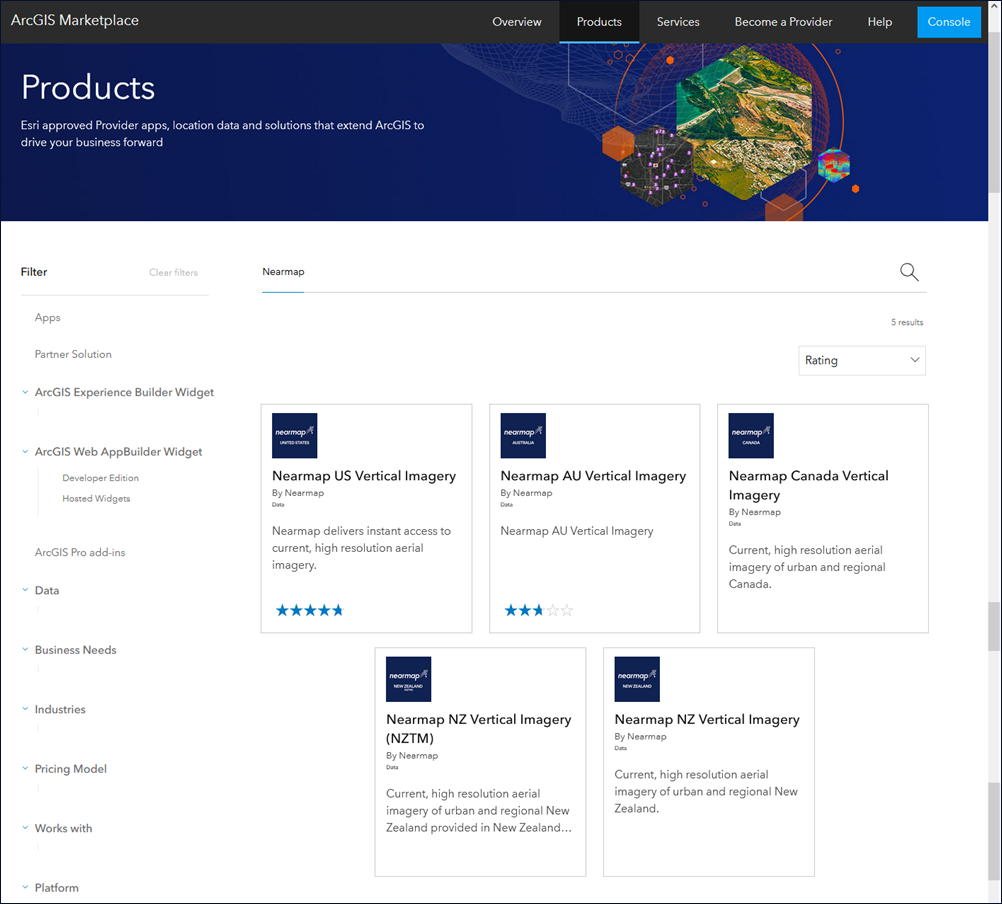Open Become a Provider page
The image size is (1002, 904).
click(783, 22)
